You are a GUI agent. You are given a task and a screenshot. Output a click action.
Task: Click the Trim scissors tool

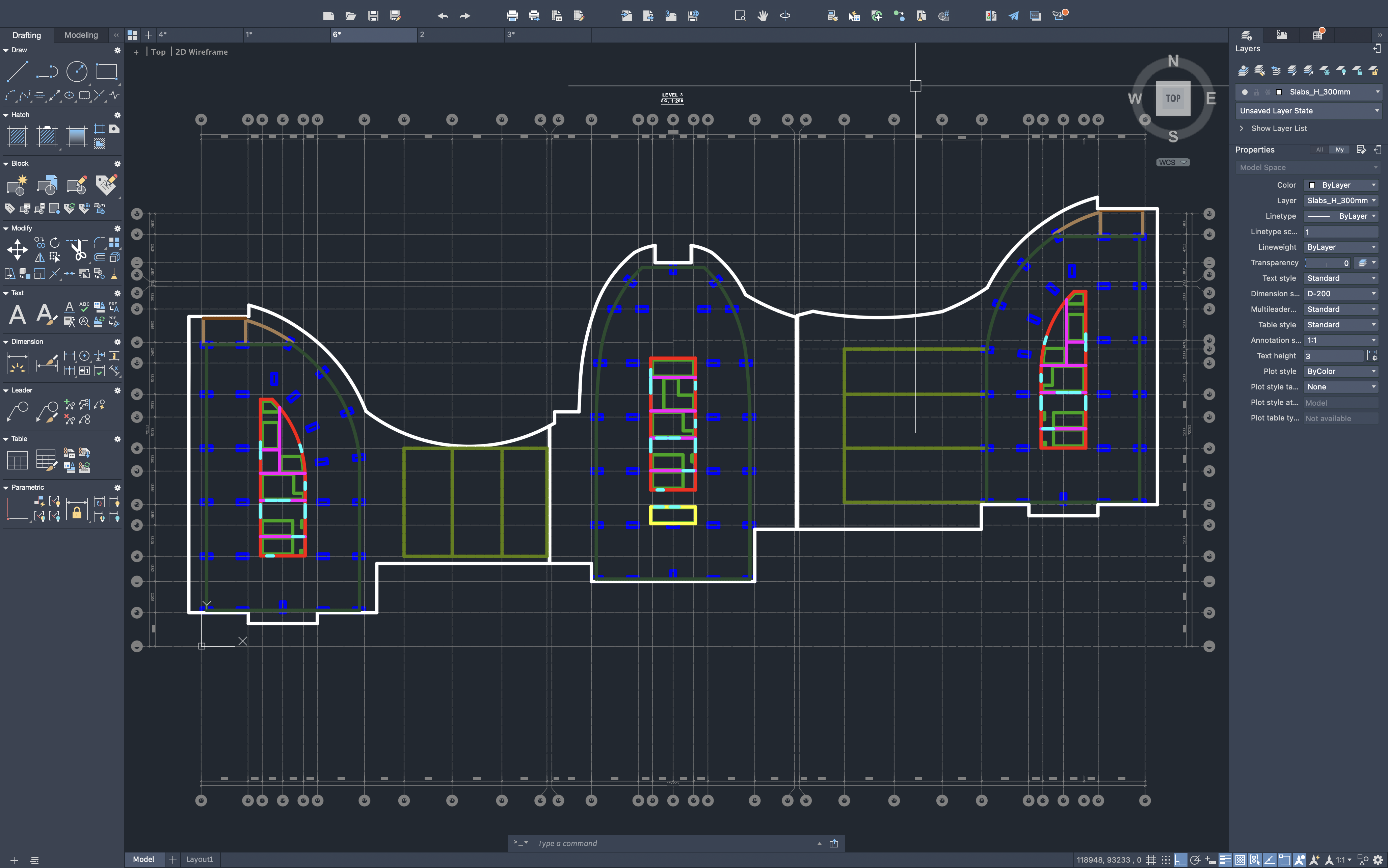78,250
